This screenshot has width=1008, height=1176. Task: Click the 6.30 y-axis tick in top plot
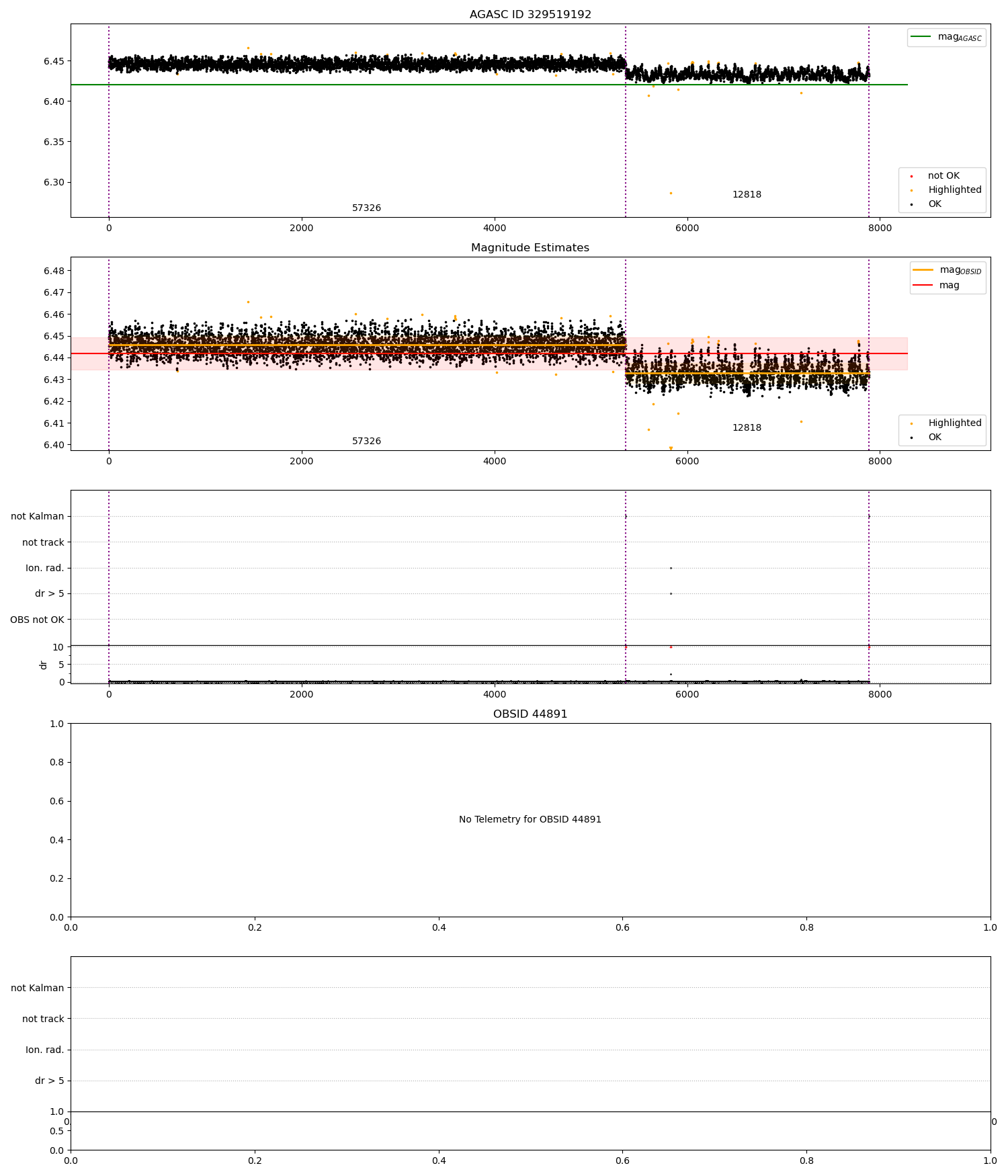[x=54, y=182]
